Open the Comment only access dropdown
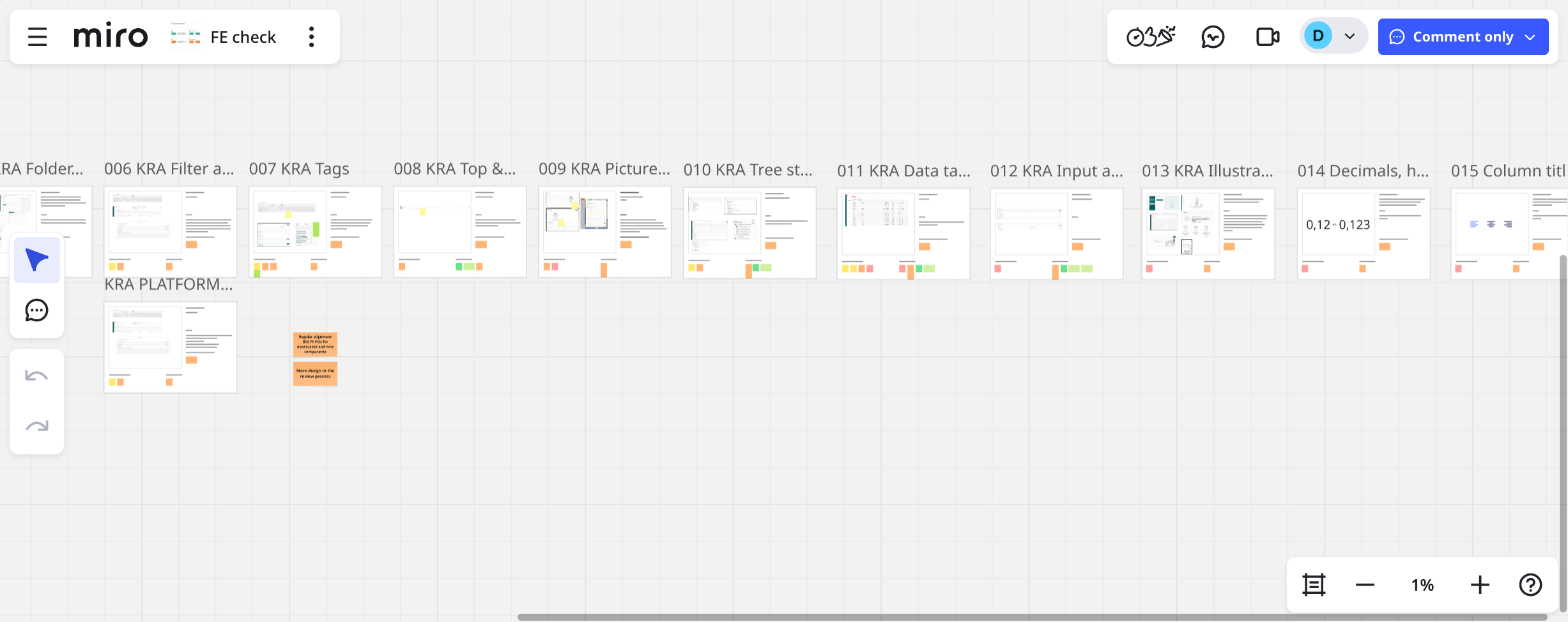Image resolution: width=1568 pixels, height=622 pixels. (x=1463, y=36)
